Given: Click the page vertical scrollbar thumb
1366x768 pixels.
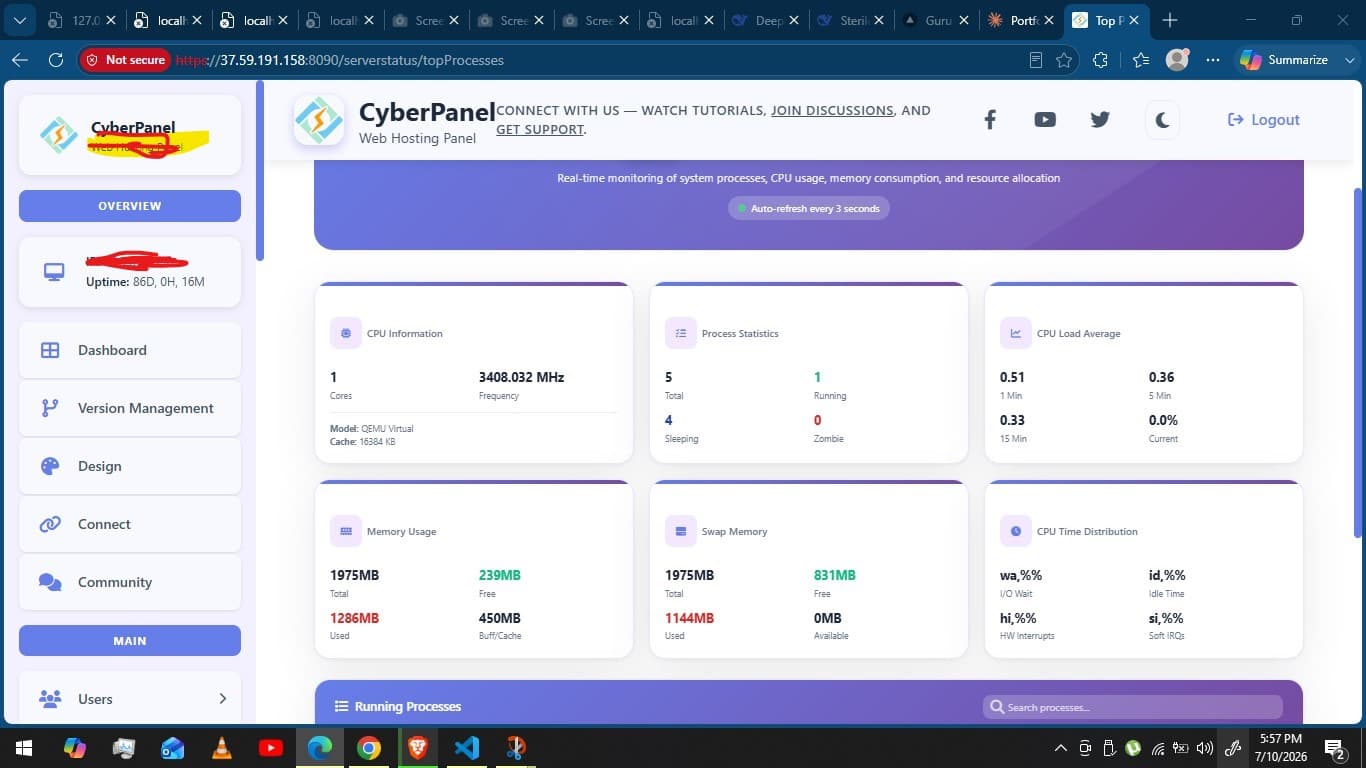Looking at the screenshot, I should click(1358, 362).
